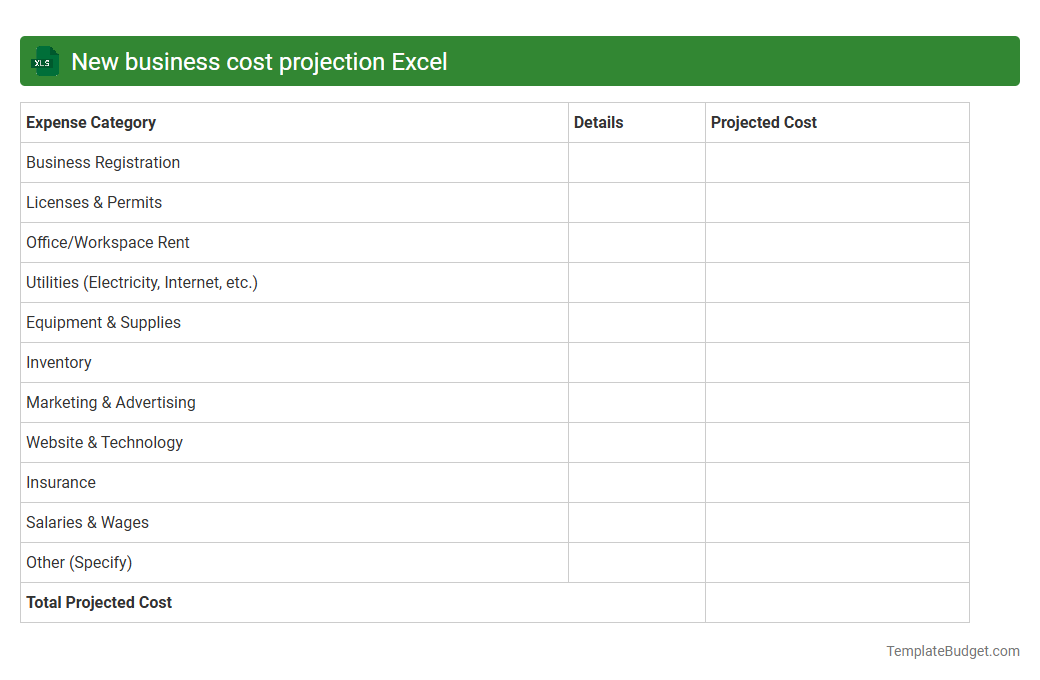Screen dimensions: 1040x680
Task: Select the Salaries & Wages category
Action: 87,522
